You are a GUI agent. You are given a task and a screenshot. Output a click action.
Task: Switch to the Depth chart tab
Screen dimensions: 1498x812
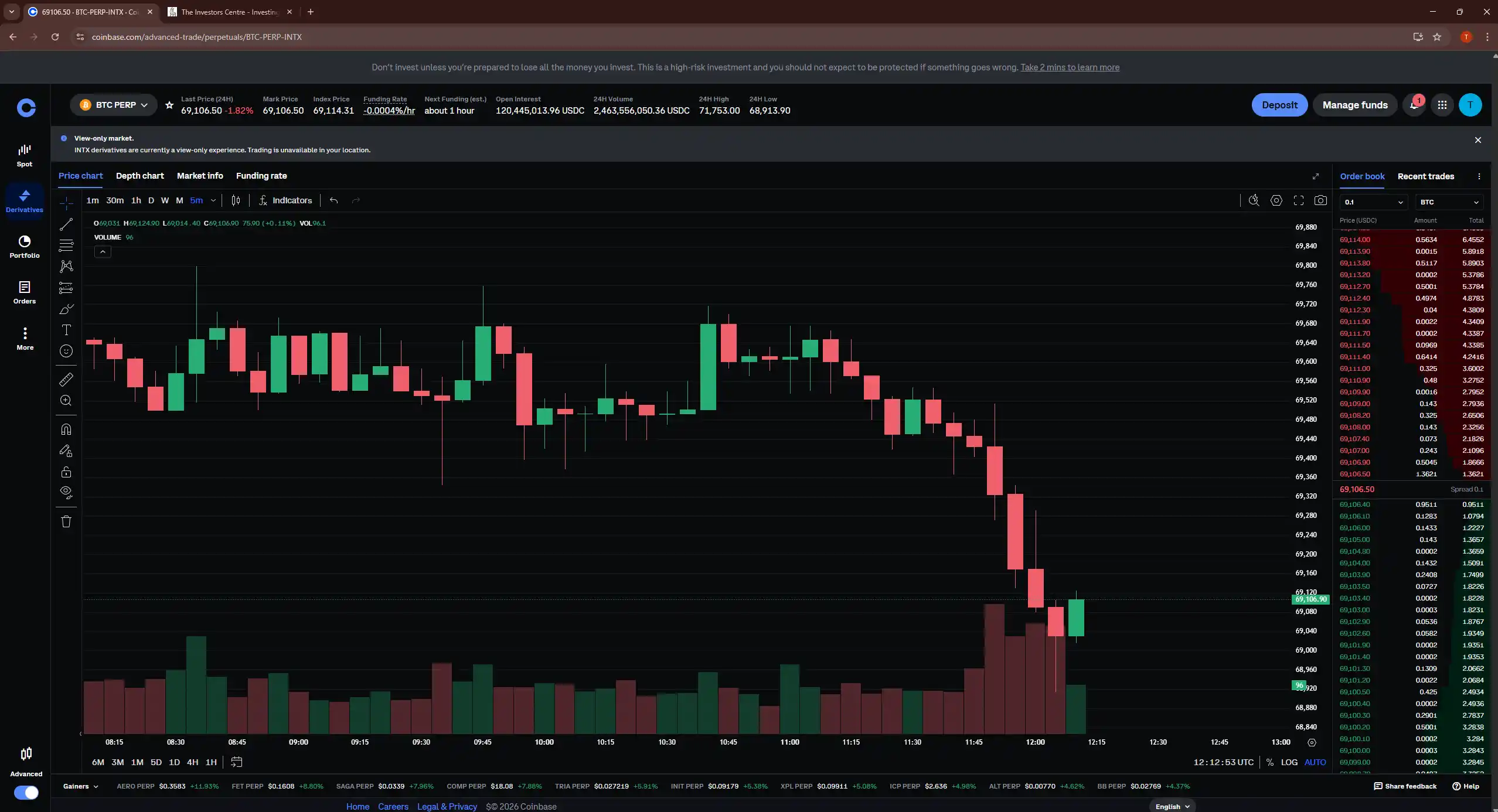139,176
